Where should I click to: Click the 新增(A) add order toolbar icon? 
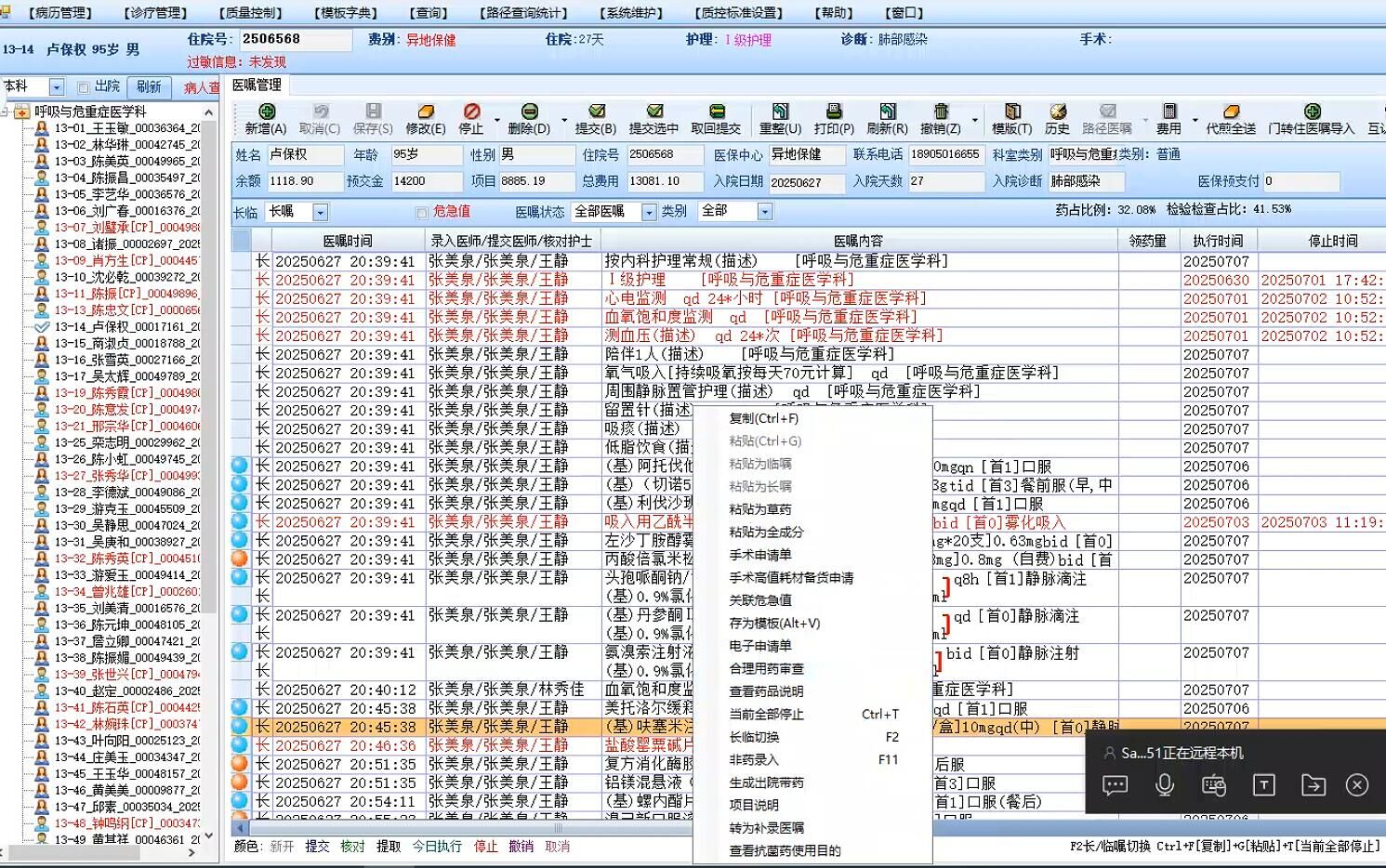[x=265, y=112]
